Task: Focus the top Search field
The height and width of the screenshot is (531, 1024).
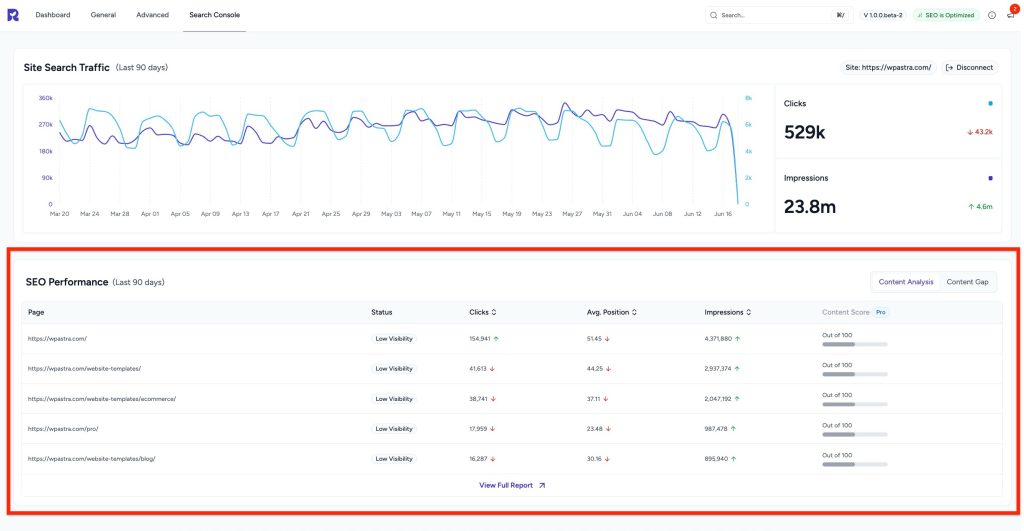Action: (x=778, y=15)
